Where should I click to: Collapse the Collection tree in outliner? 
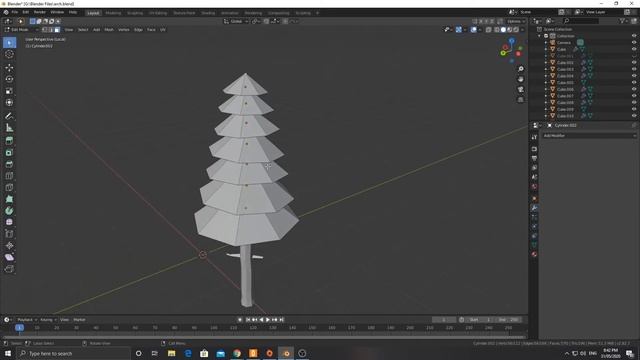[540, 36]
